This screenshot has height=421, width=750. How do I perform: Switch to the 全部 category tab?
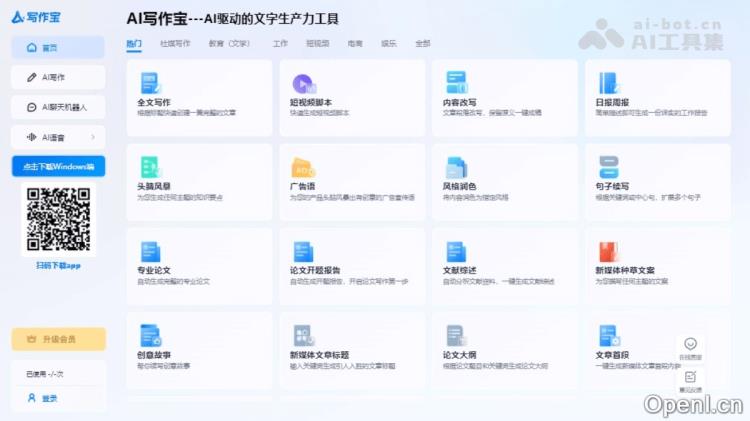[x=422, y=44]
